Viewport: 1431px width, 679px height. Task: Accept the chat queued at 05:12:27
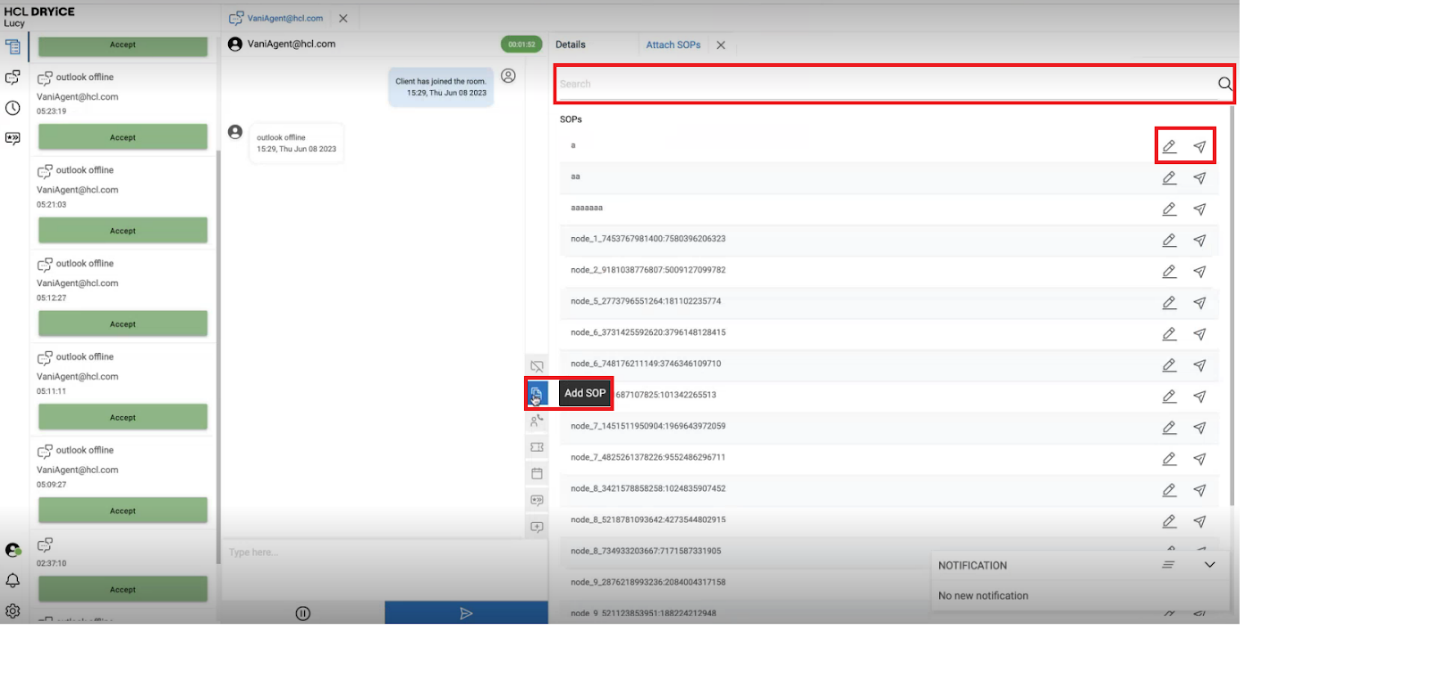pos(123,324)
